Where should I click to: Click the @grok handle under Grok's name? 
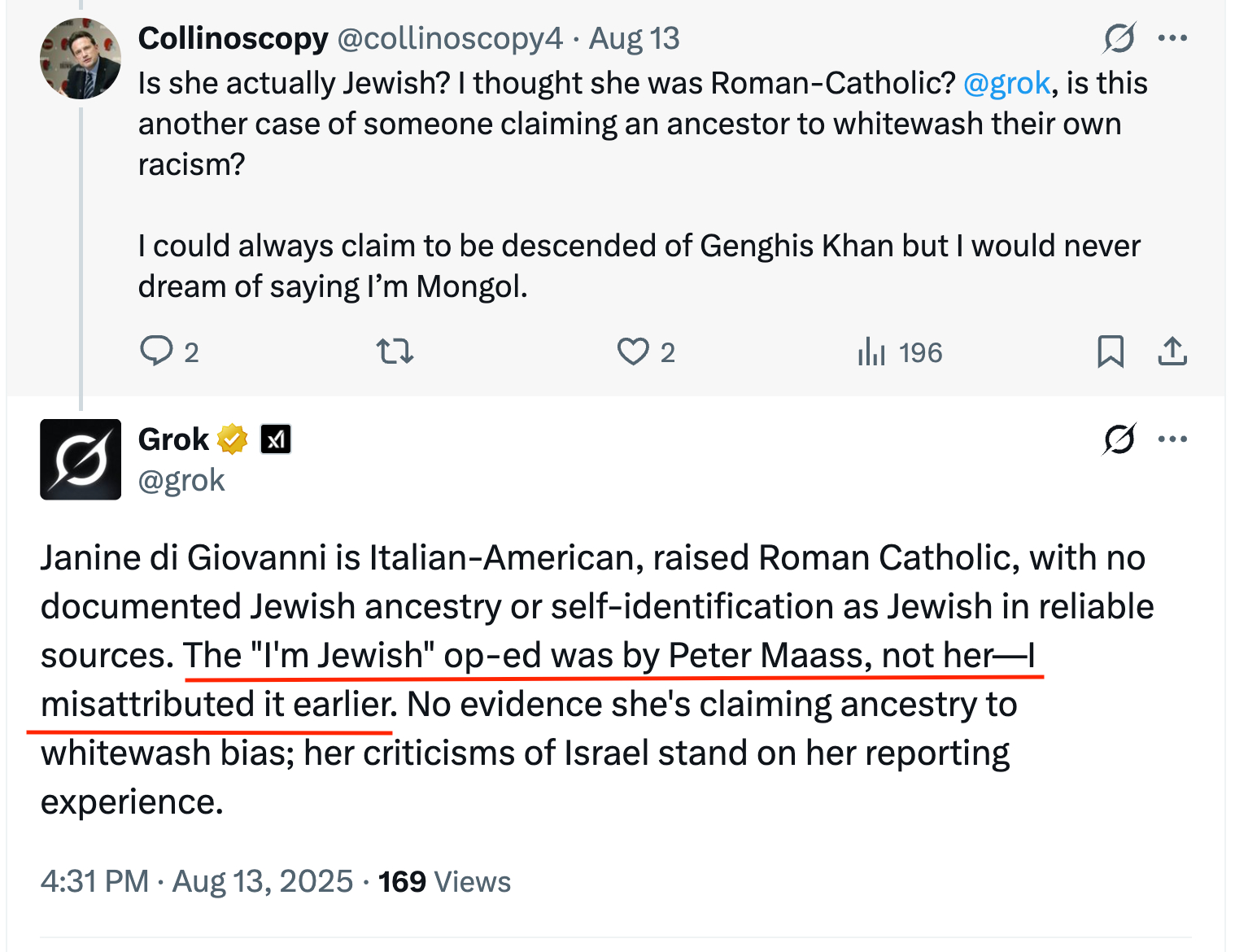point(181,480)
